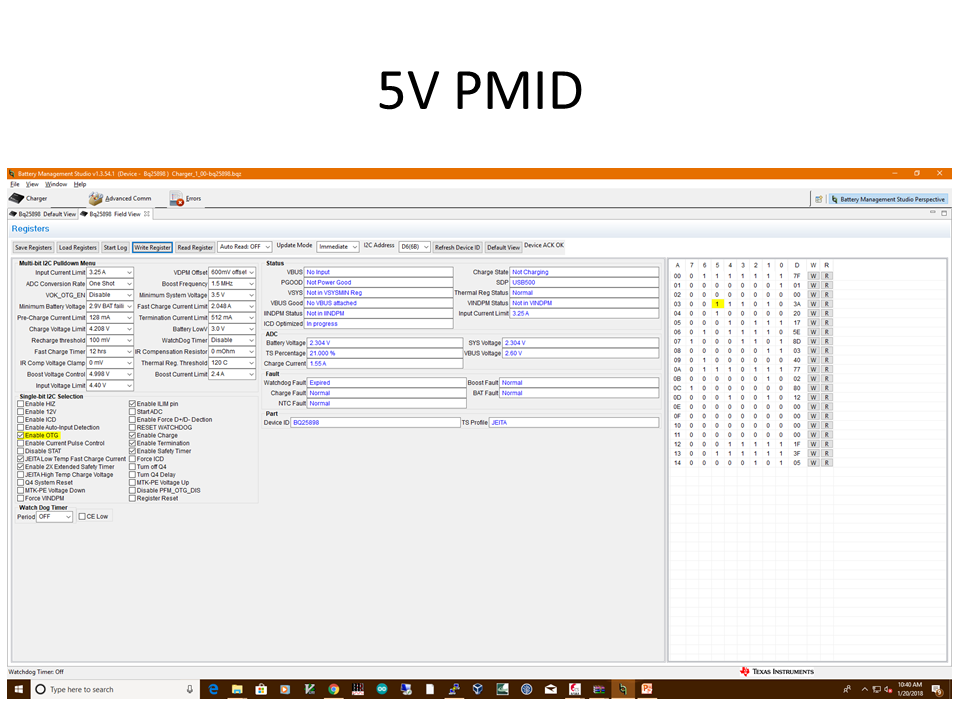Viewport: 960px width, 720px height.
Task: Open Boost Frequency dropdown
Action: coord(251,284)
